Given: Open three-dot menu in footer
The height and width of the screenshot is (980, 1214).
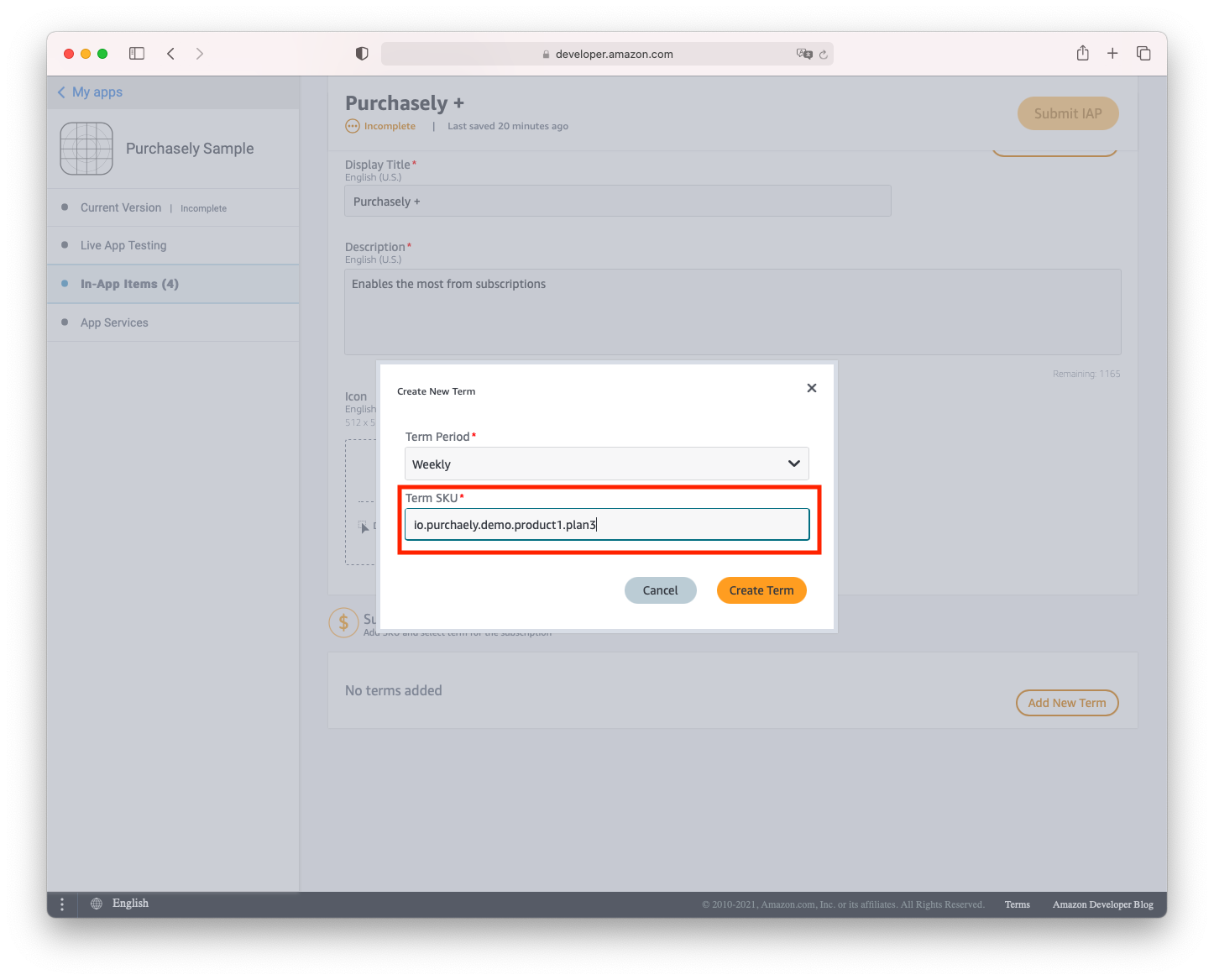Looking at the screenshot, I should [x=62, y=904].
